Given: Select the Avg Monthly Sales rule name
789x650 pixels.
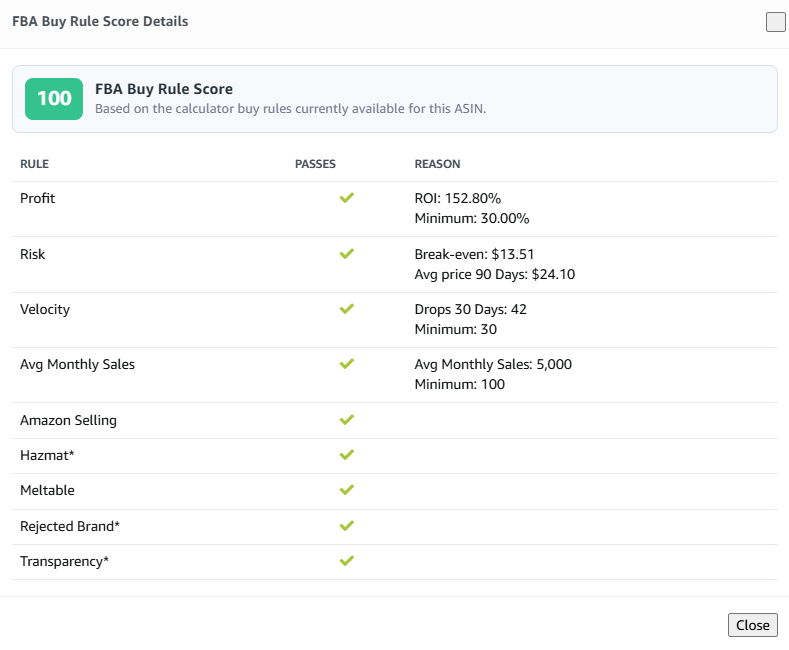Looking at the screenshot, I should (x=77, y=364).
